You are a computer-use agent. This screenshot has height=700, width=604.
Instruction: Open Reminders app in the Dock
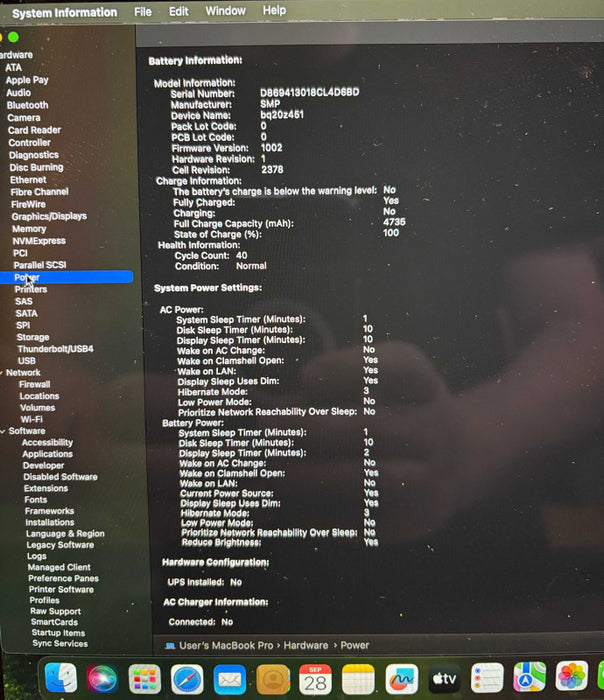tap(487, 678)
